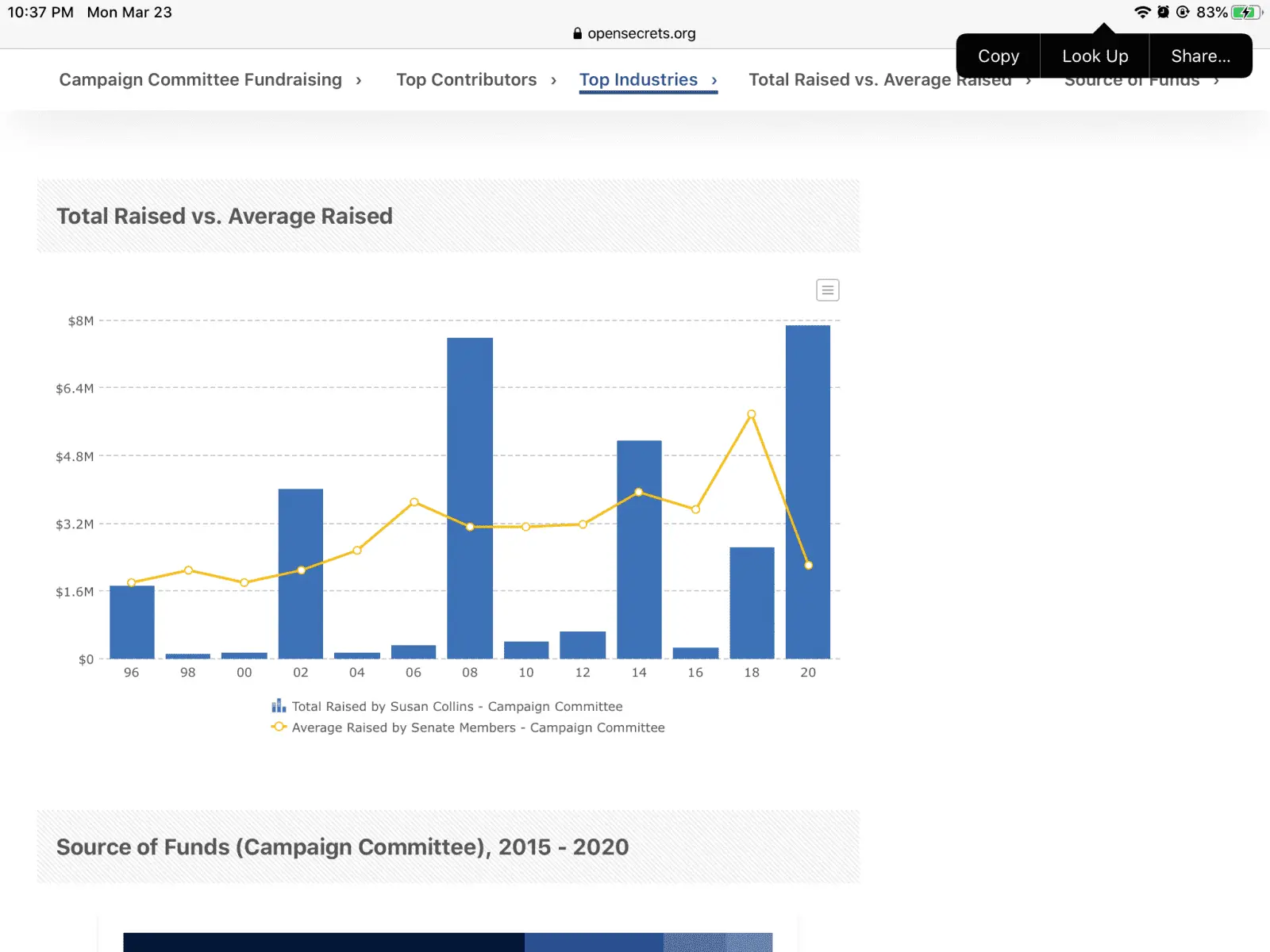Tap the Wi-Fi icon in status bar
This screenshot has width=1270, height=952.
[1141, 12]
